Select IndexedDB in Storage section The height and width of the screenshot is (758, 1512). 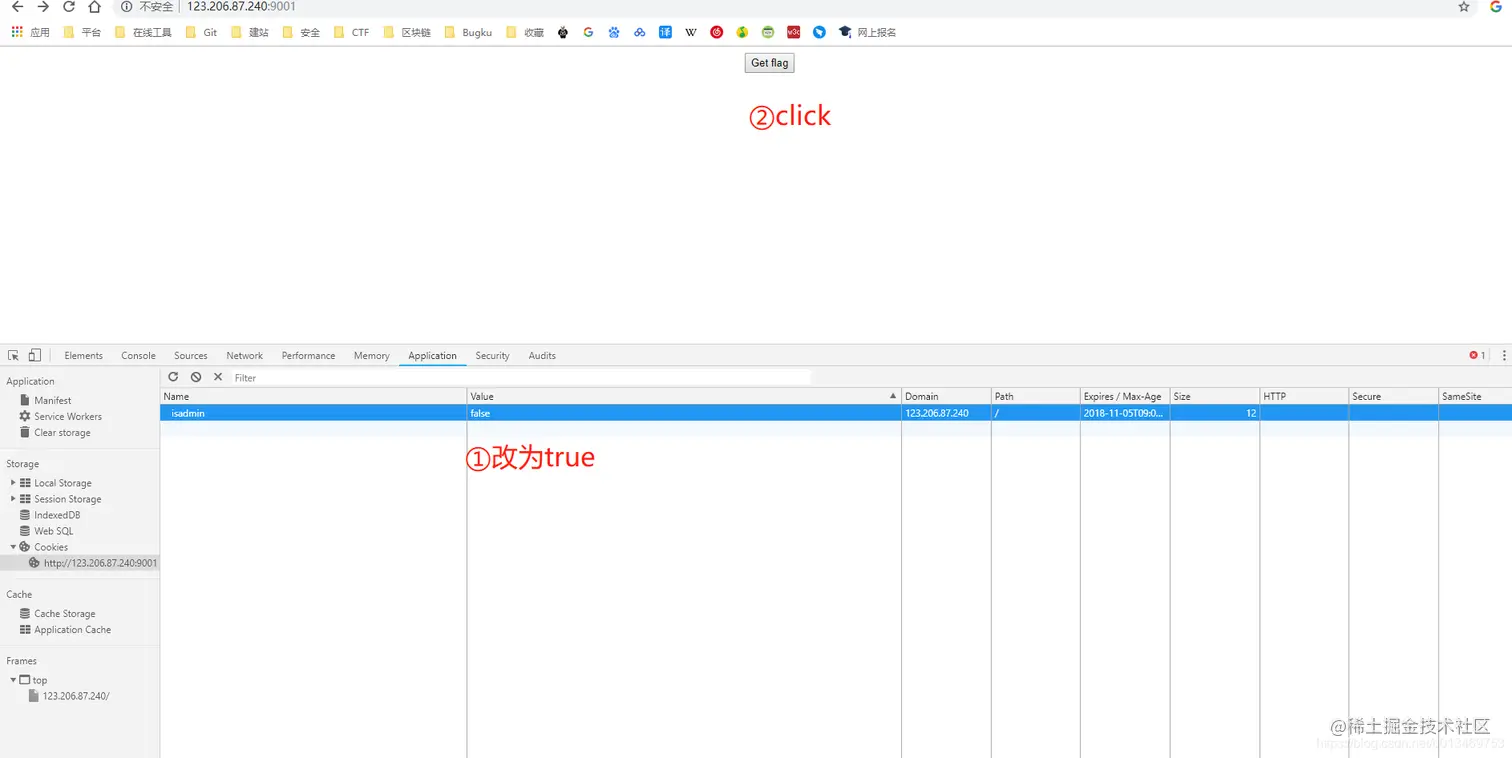point(57,515)
